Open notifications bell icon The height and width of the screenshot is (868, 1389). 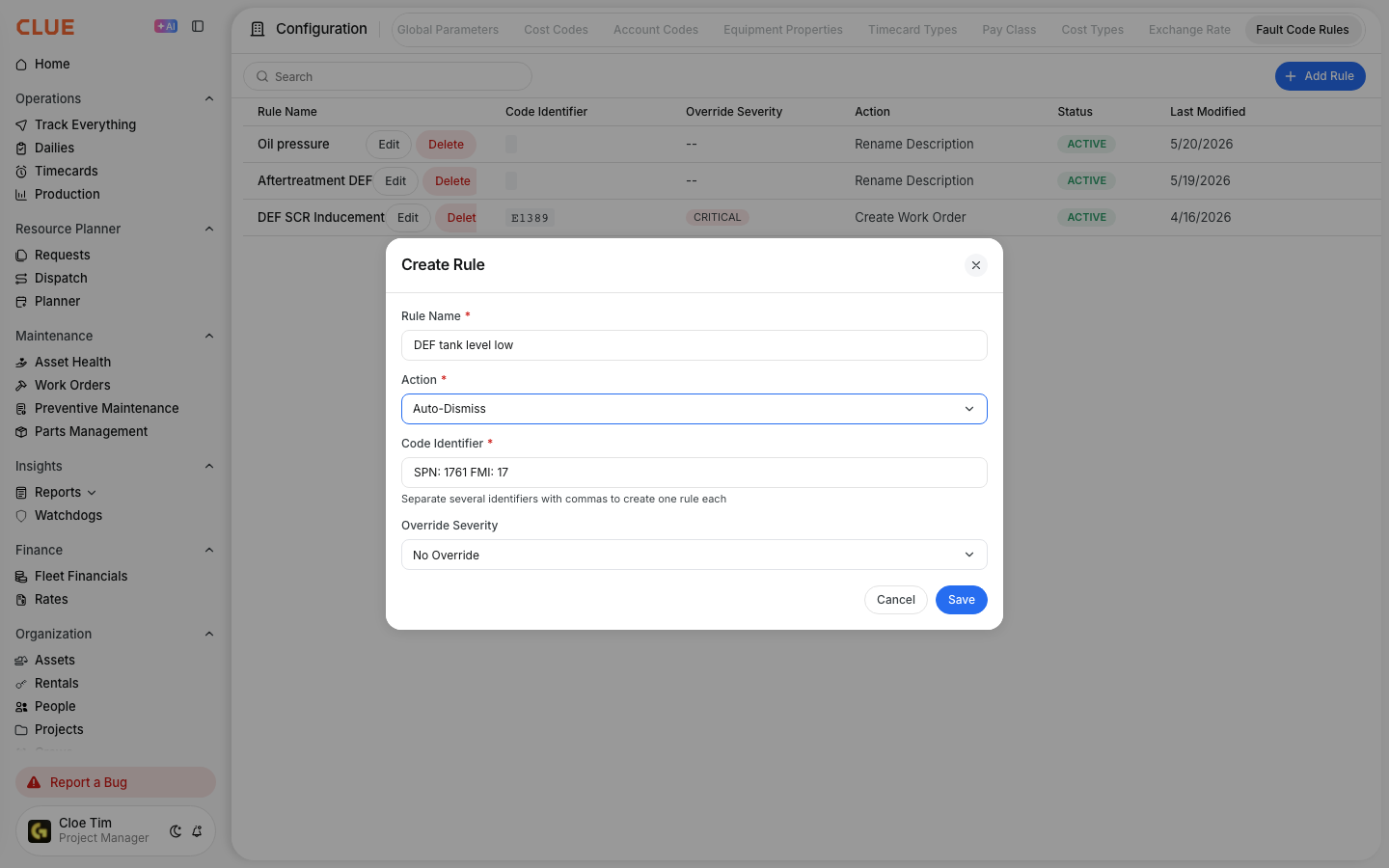pyautogui.click(x=197, y=831)
